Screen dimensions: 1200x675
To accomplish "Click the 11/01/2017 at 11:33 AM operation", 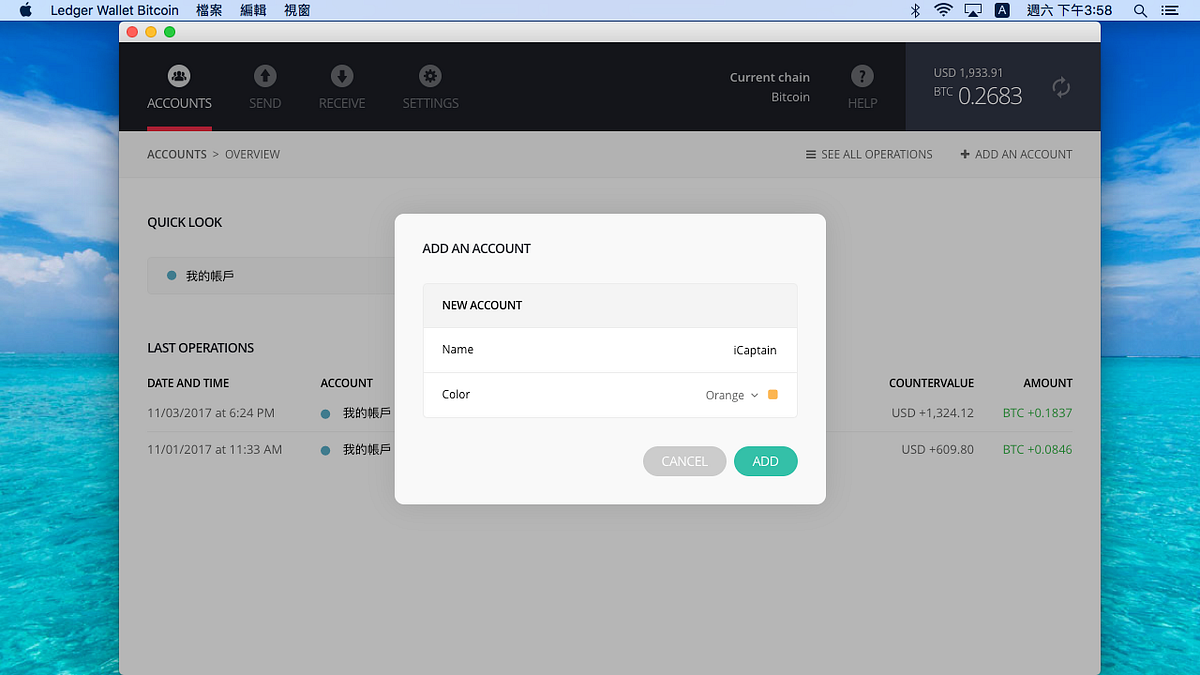I will point(215,450).
